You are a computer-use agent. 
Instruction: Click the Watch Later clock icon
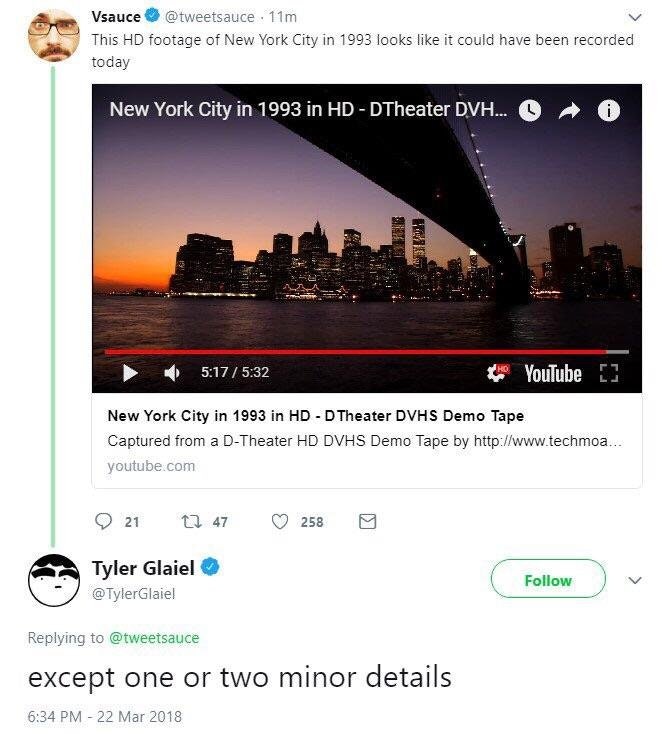(x=530, y=110)
